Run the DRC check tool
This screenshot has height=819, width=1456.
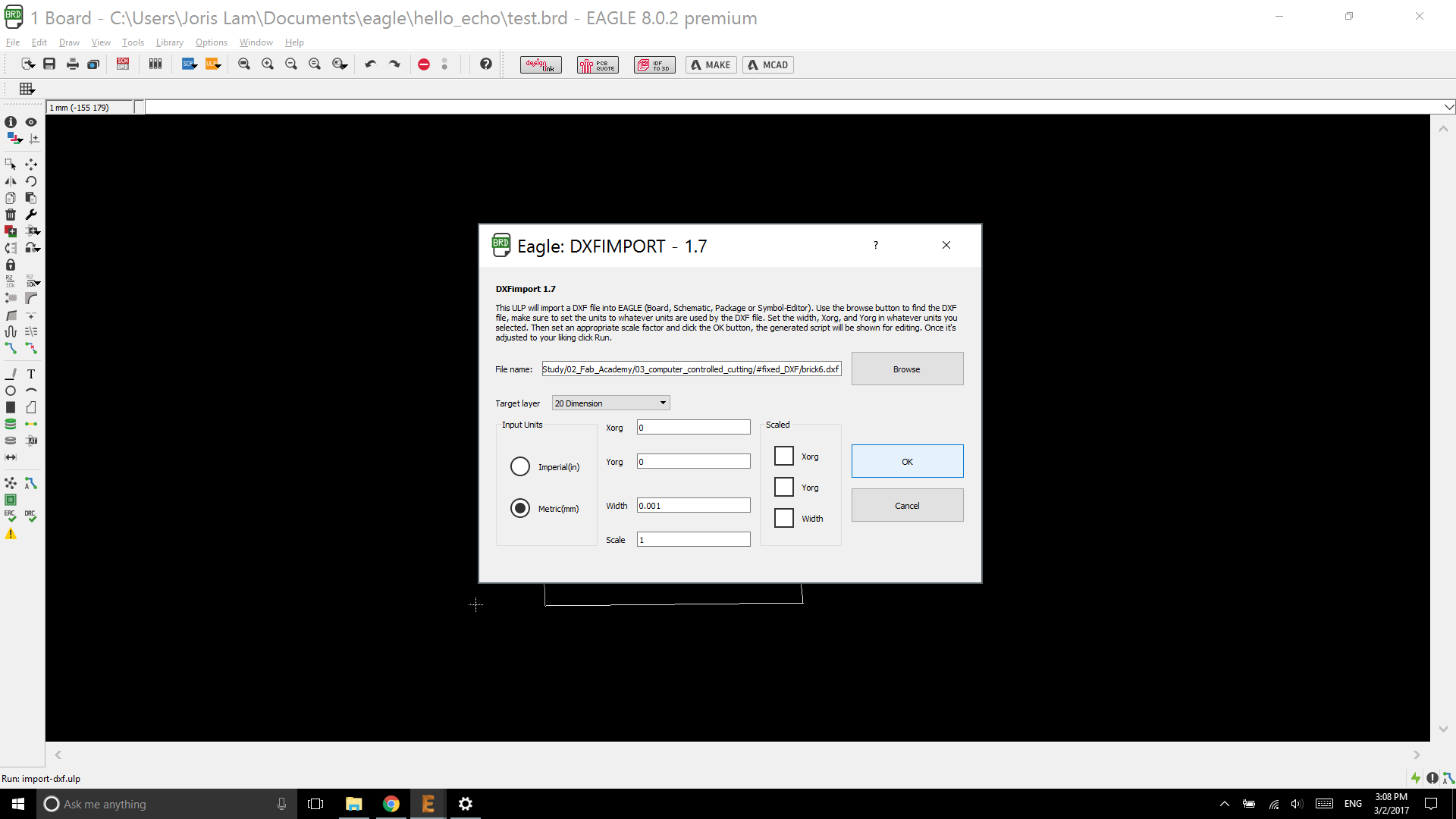[x=30, y=516]
